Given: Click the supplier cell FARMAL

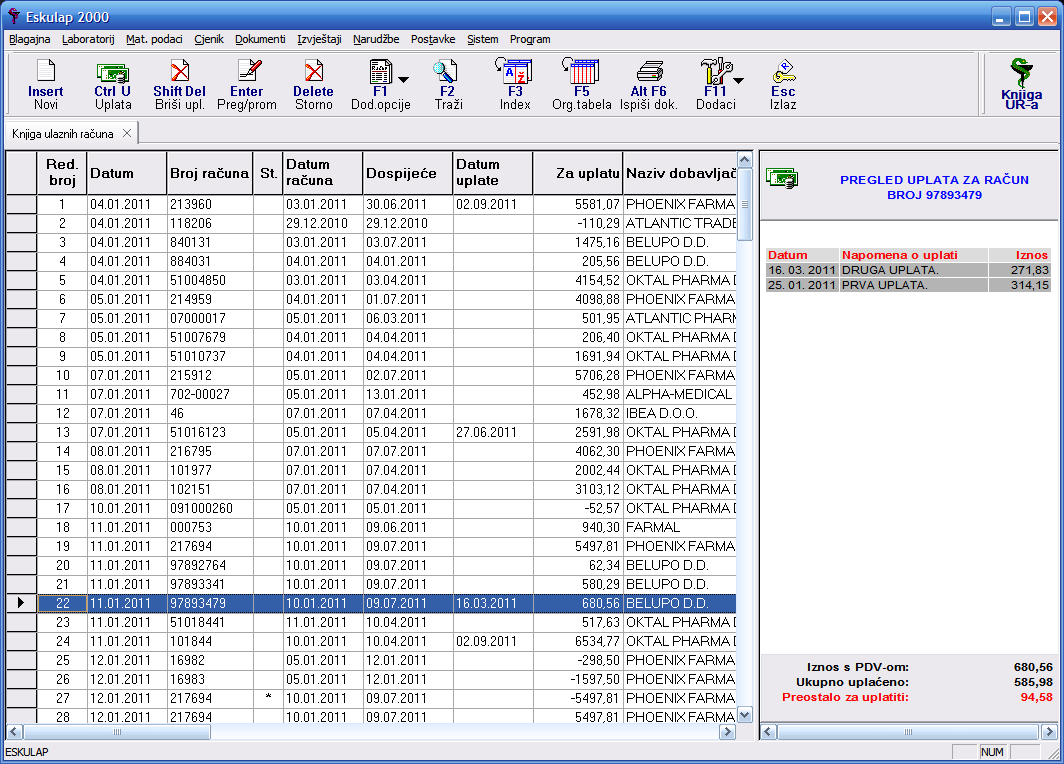Looking at the screenshot, I should coord(680,527).
